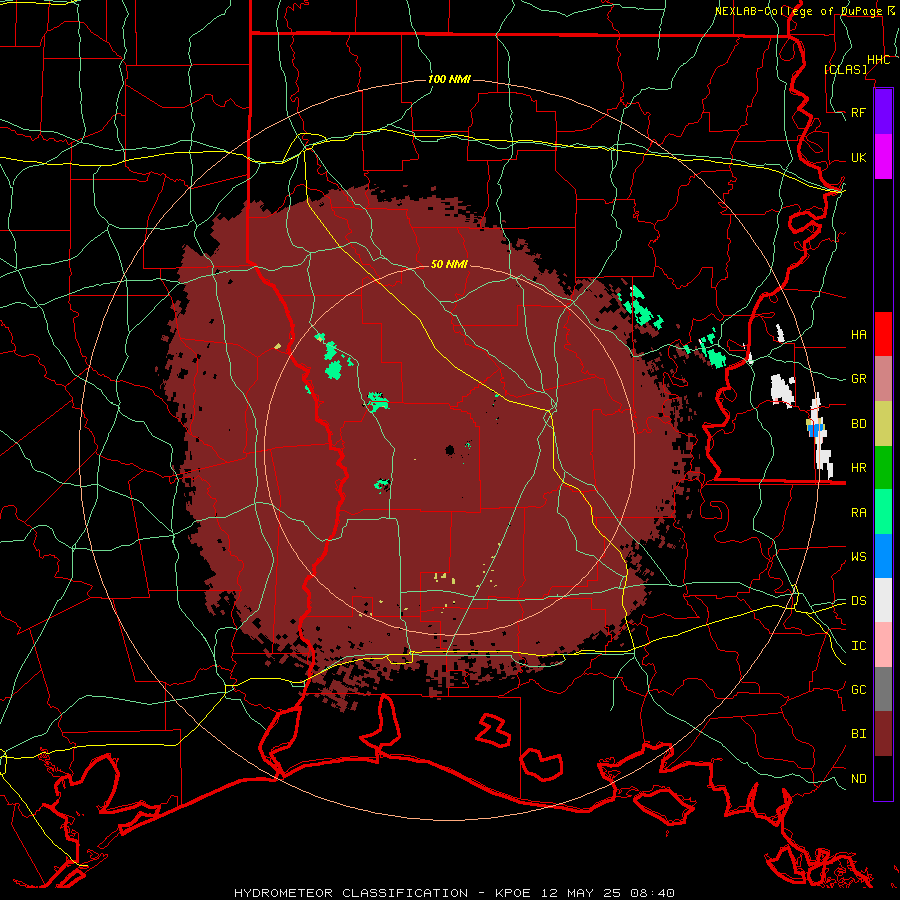Click the GR legend label

(859, 379)
